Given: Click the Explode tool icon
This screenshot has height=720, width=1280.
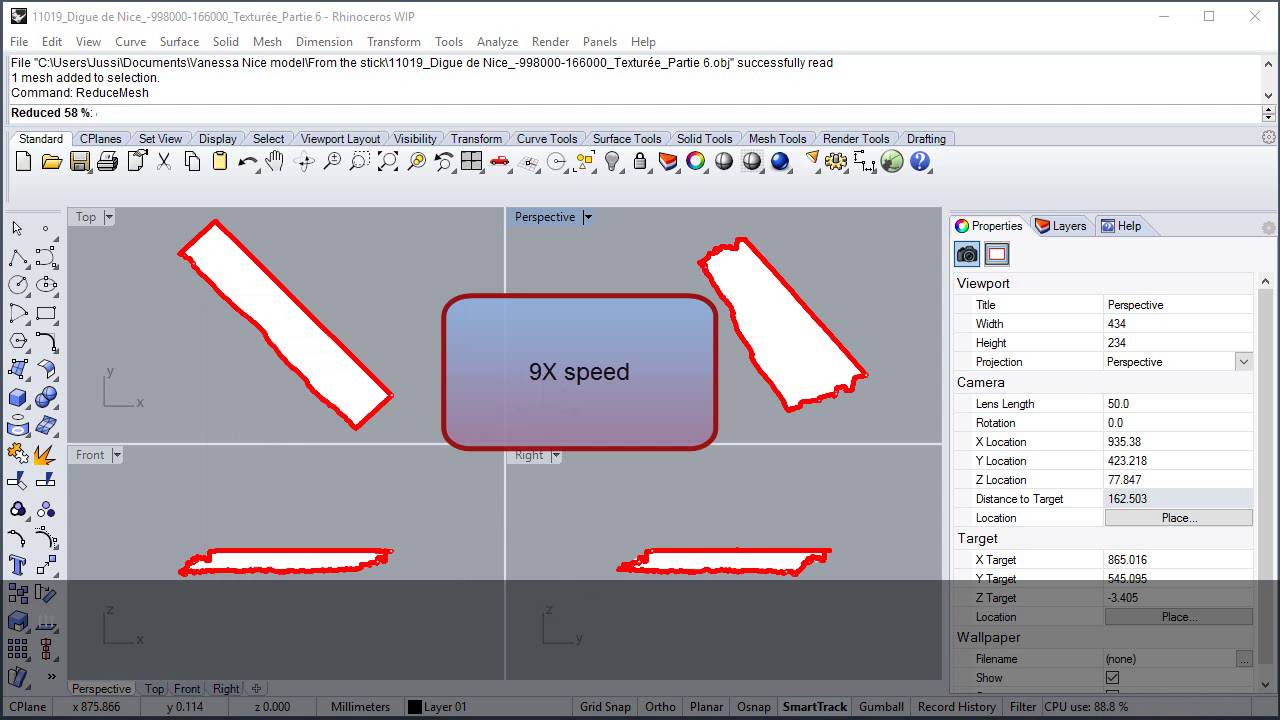Looking at the screenshot, I should 45,455.
